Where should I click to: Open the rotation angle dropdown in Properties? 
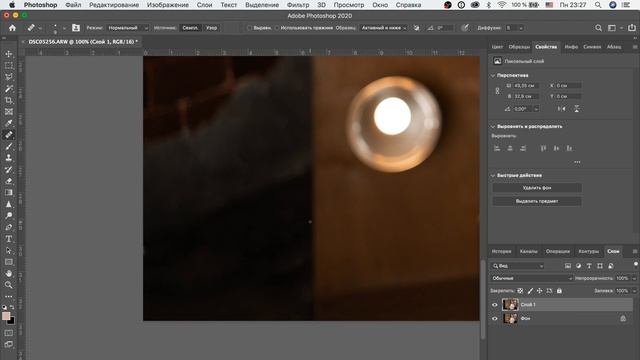tap(536, 109)
